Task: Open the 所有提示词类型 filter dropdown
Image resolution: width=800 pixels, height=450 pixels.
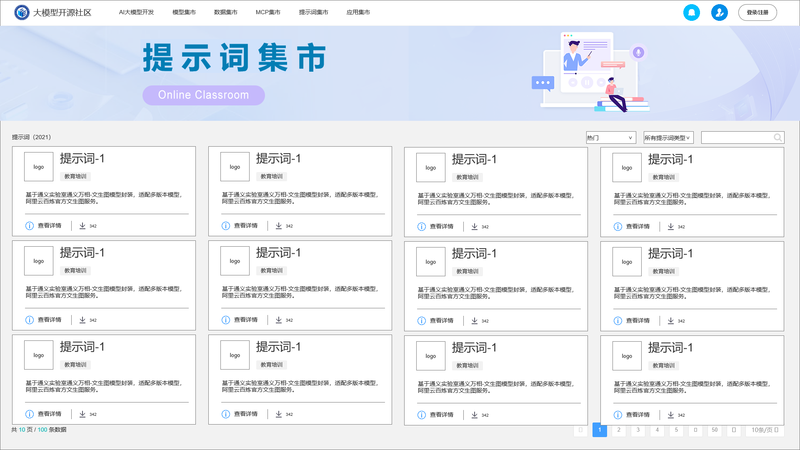Action: [x=668, y=137]
